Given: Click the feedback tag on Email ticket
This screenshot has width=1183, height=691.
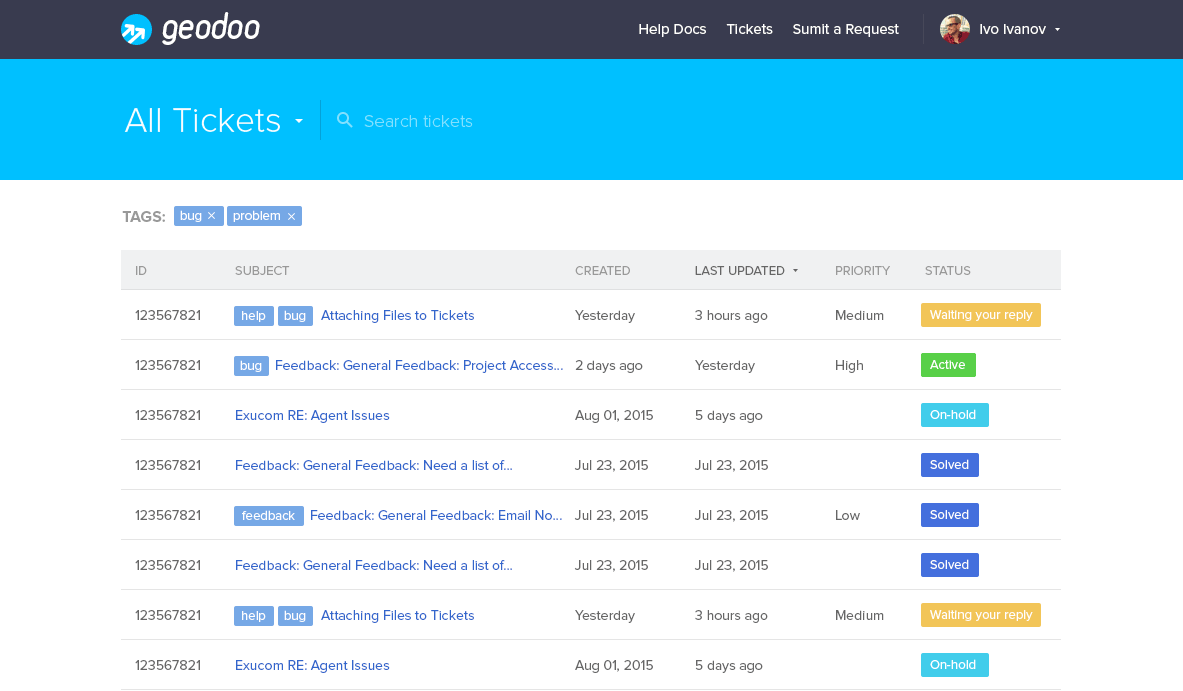Looking at the screenshot, I should click(268, 515).
